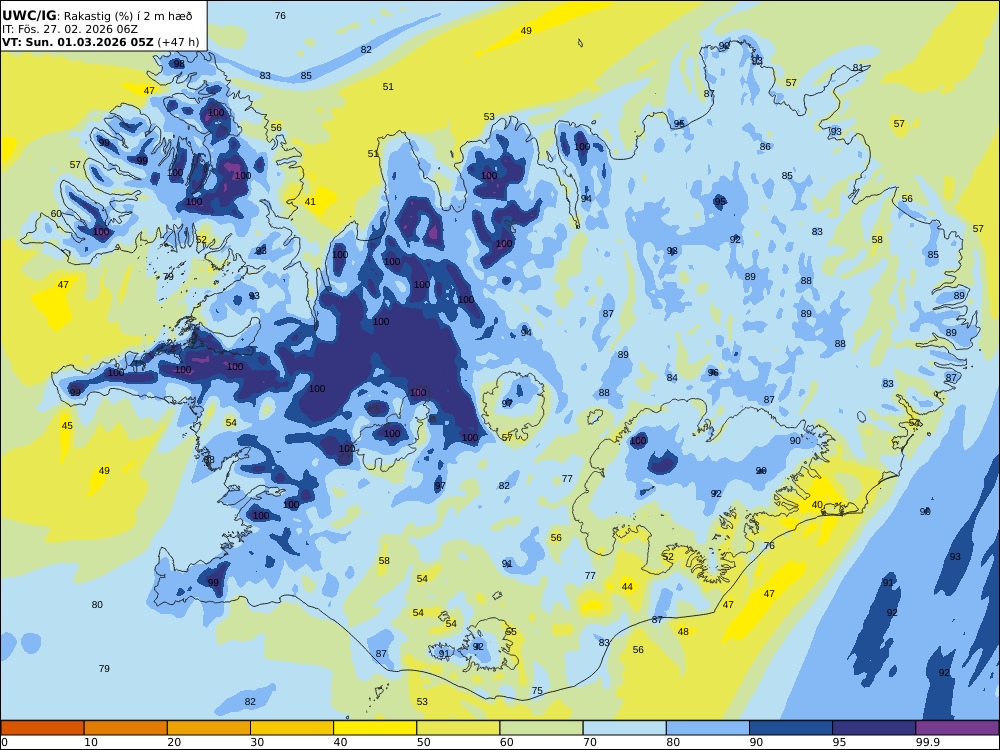Viewport: 1000px width, 750px height.
Task: Select the orange 10–20 legend color block
Action: coord(126,728)
